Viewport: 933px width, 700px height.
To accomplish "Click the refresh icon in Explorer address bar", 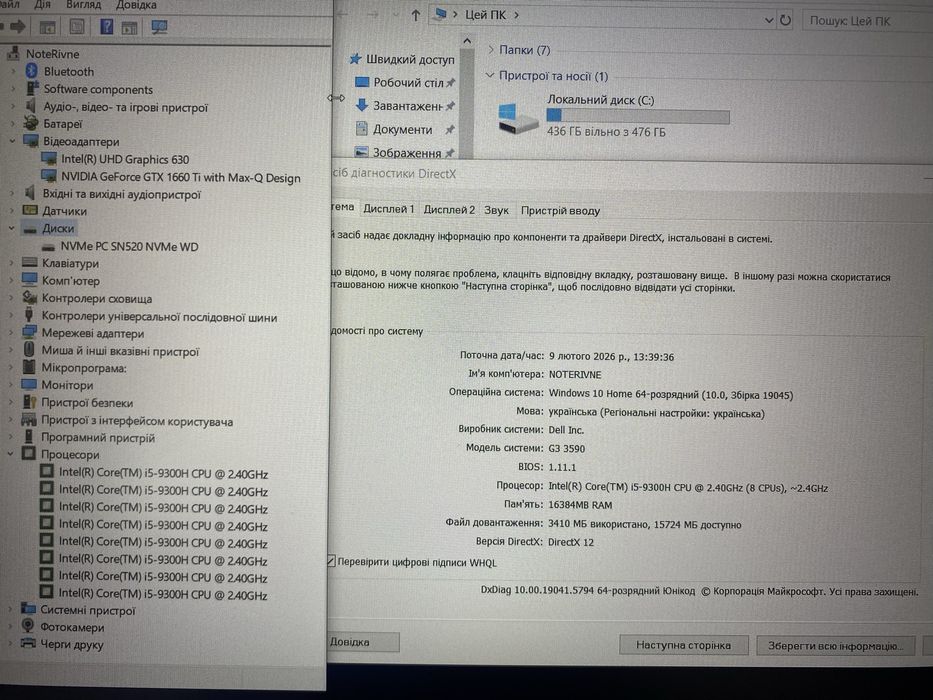I will (785, 20).
